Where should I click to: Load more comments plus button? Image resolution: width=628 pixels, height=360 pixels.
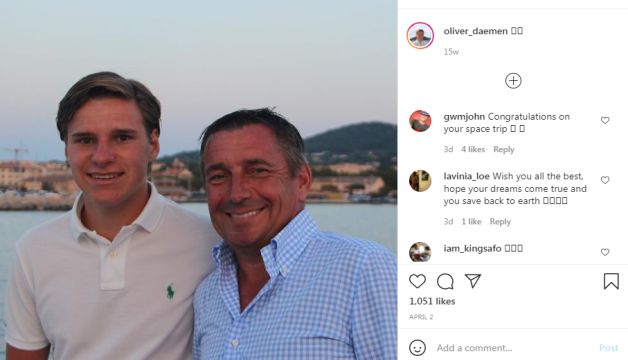(513, 81)
